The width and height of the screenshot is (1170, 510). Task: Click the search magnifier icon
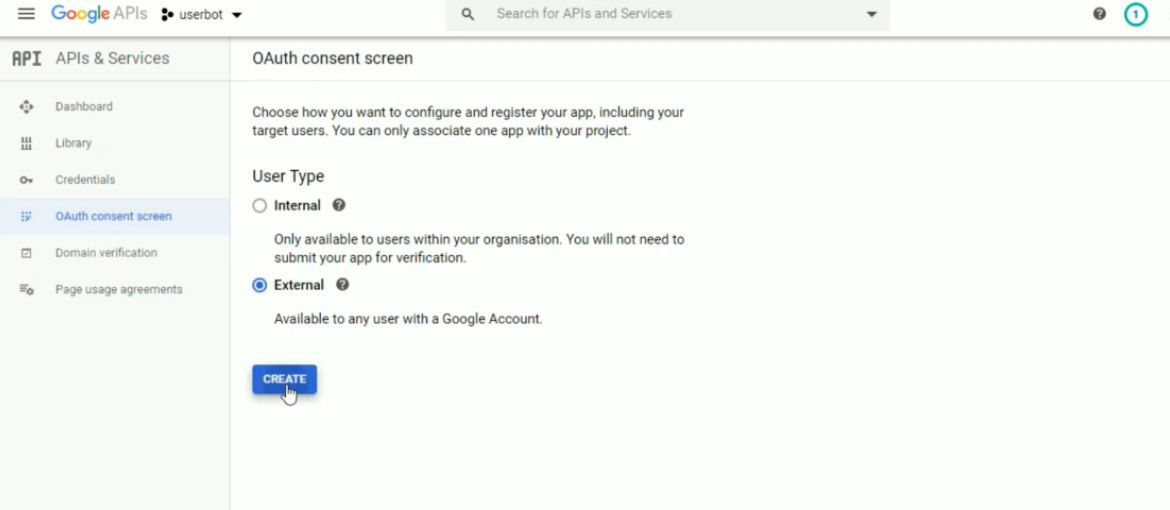pos(467,15)
